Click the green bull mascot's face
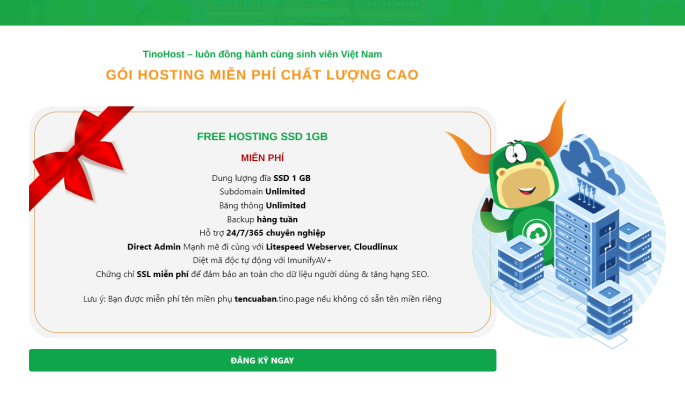 click(x=523, y=175)
